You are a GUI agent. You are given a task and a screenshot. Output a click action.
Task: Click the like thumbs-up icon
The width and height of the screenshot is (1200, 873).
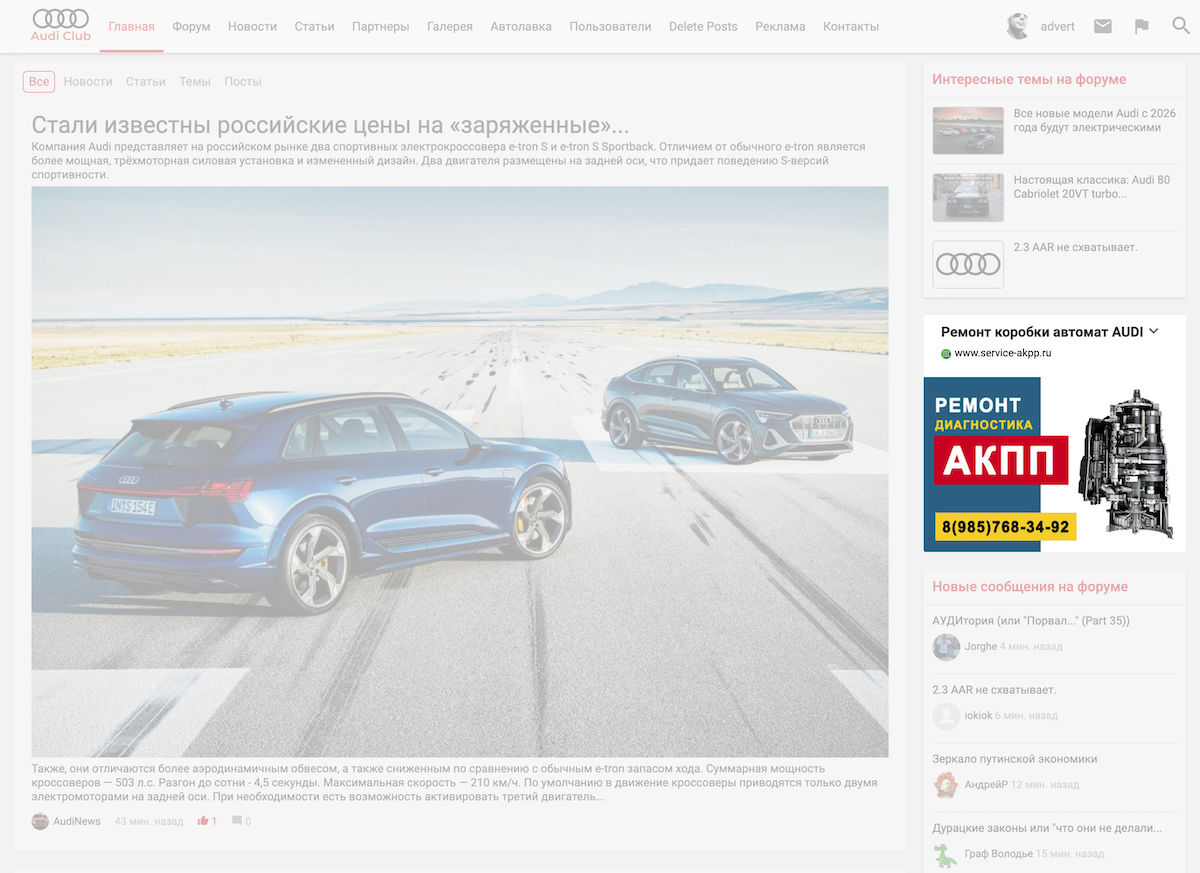[x=203, y=821]
